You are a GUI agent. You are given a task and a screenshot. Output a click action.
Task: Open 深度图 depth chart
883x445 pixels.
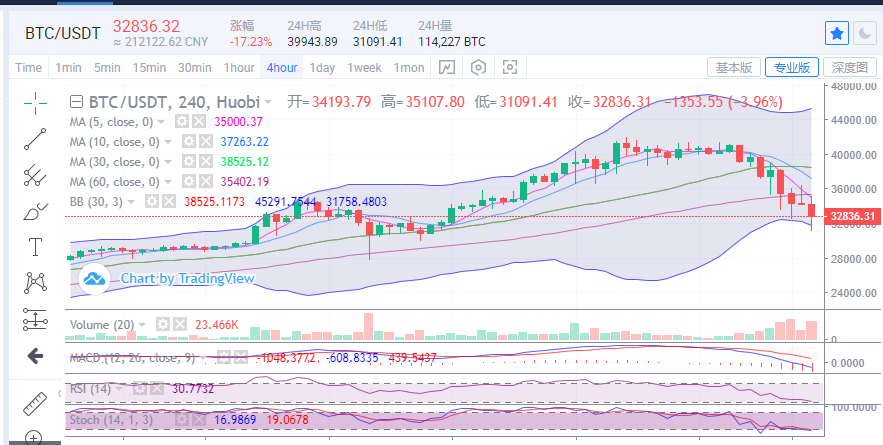(x=850, y=68)
